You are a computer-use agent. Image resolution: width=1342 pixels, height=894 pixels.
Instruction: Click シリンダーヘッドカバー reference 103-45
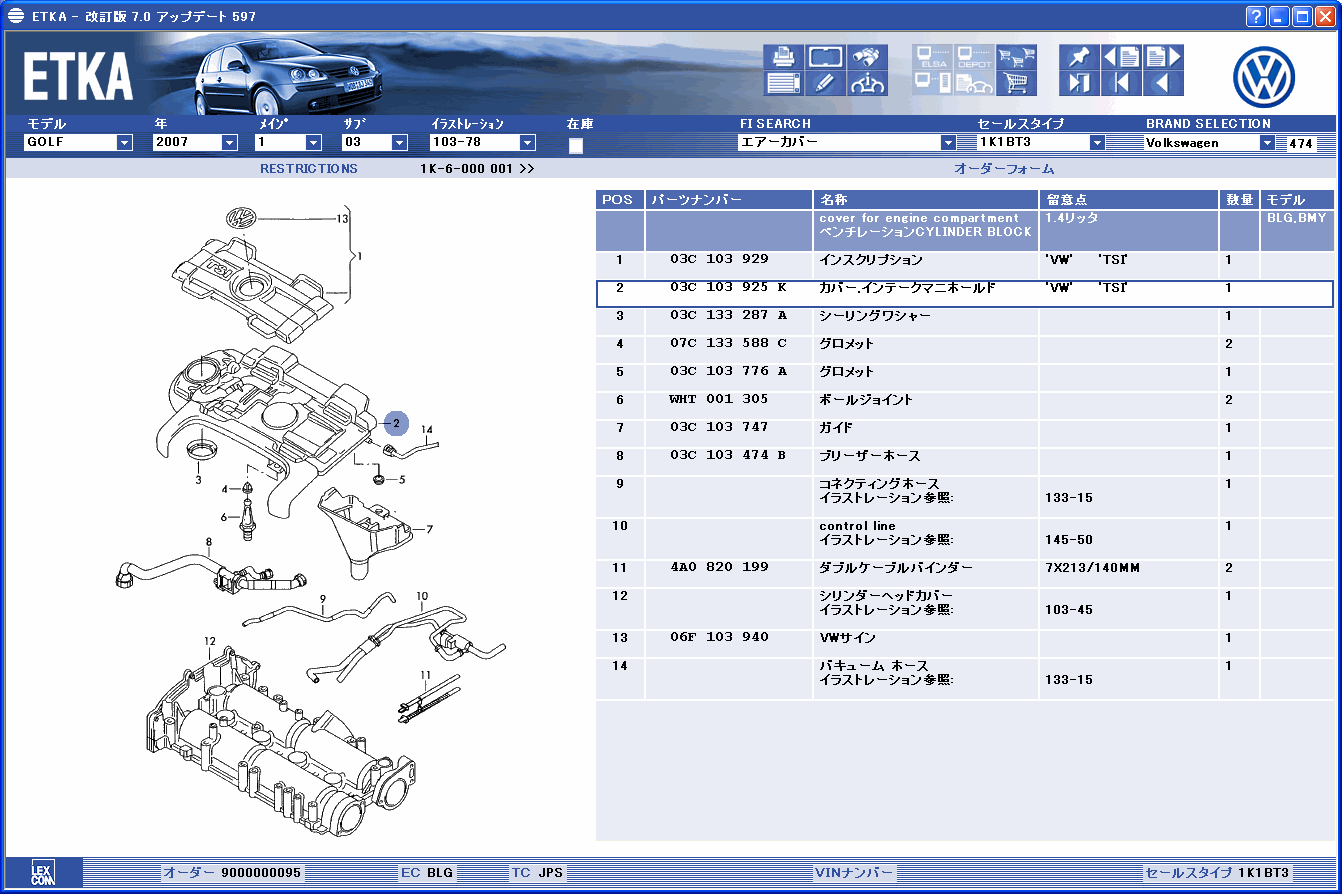[1069, 610]
